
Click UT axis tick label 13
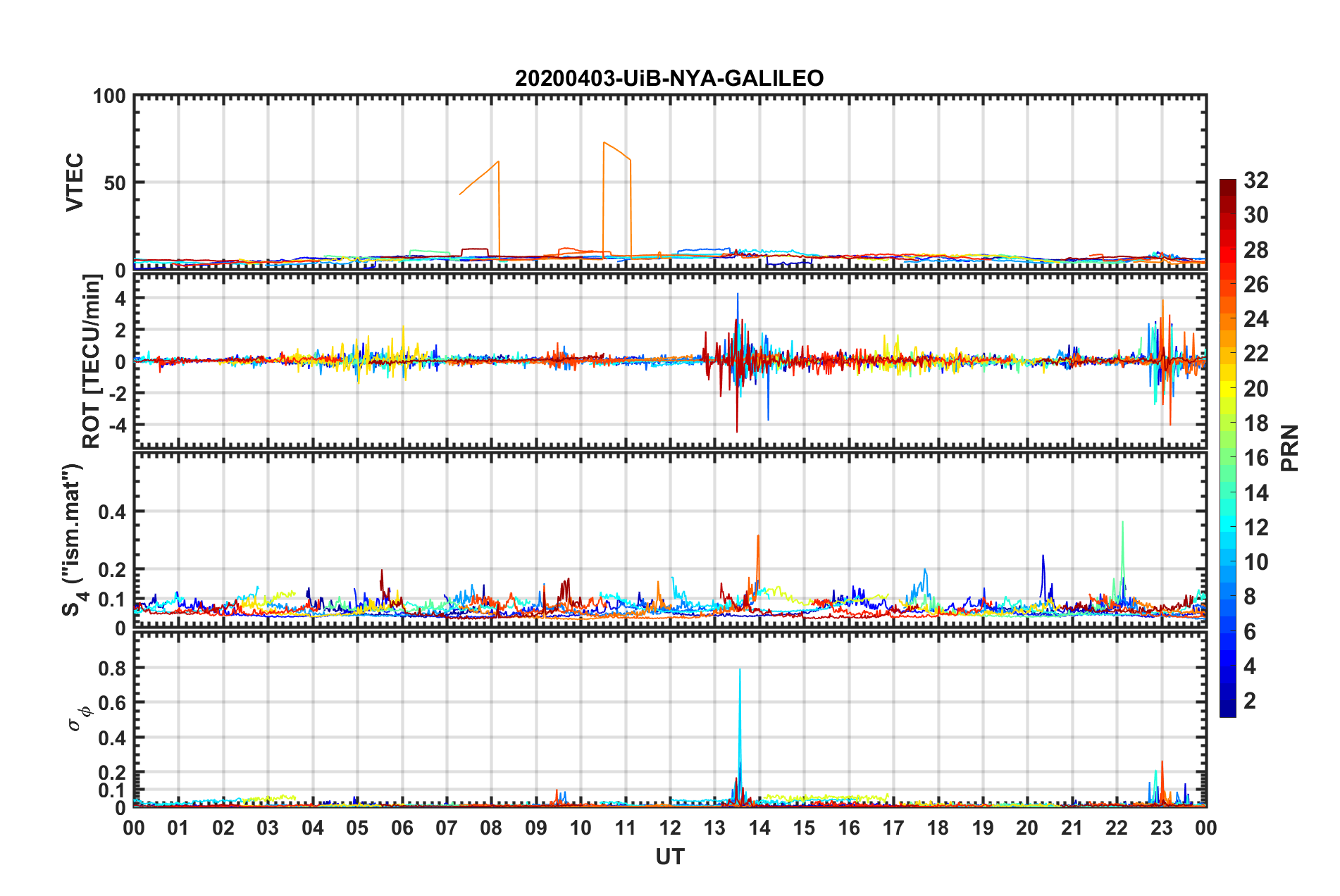pos(714,828)
